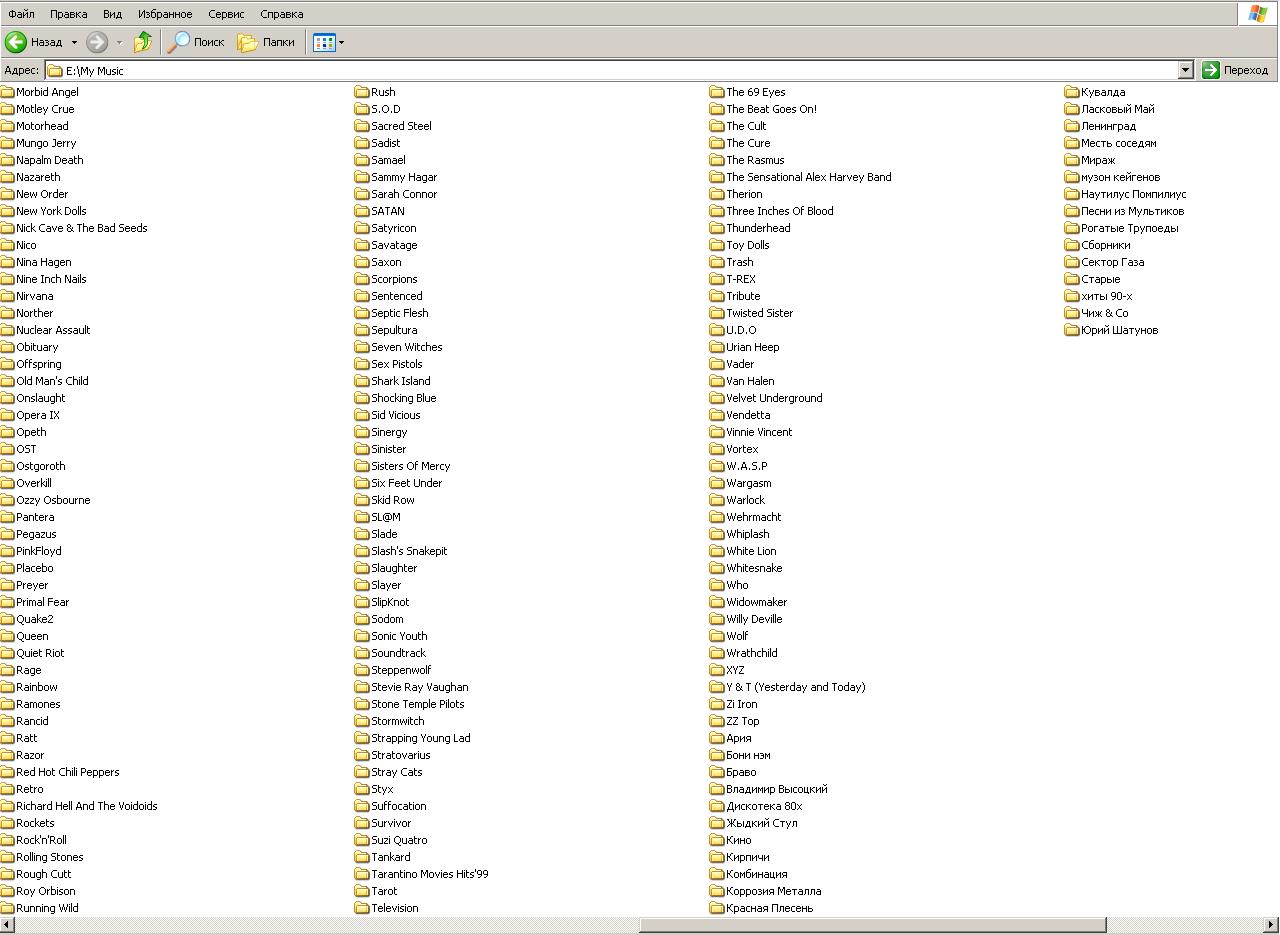Select the Scorpions folder icon
This screenshot has height=935, width=1280.
pos(362,279)
